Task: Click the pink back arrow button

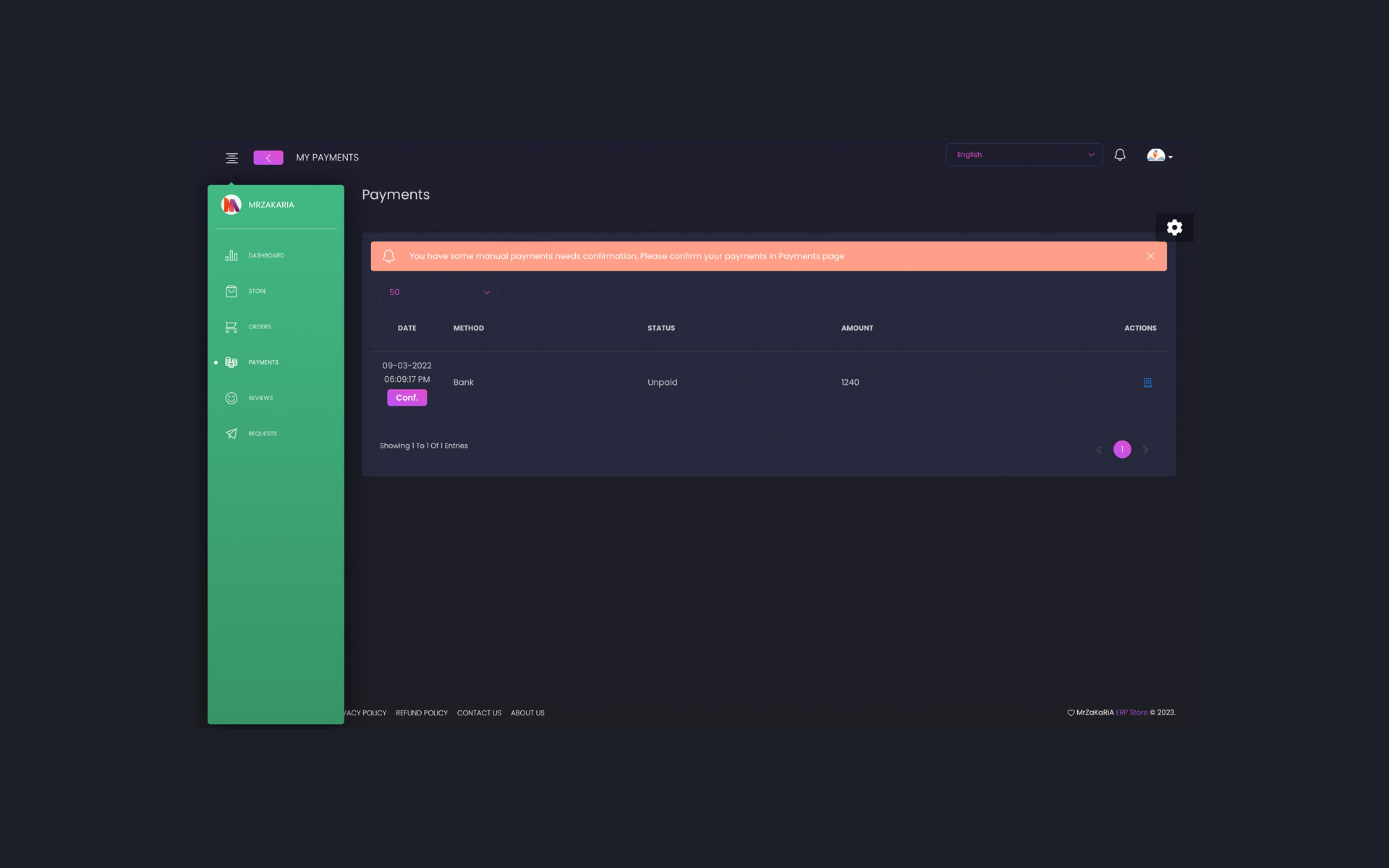Action: click(268, 157)
